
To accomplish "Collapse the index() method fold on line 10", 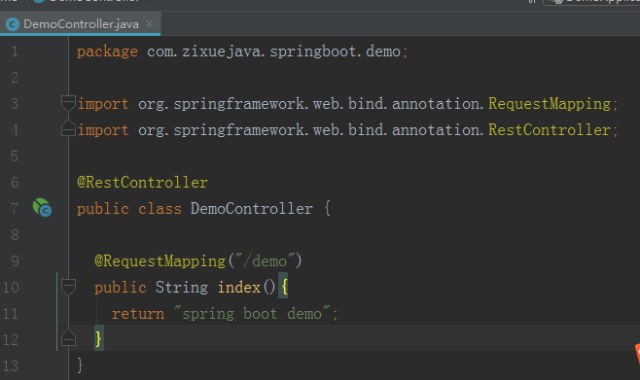I will 68,287.
